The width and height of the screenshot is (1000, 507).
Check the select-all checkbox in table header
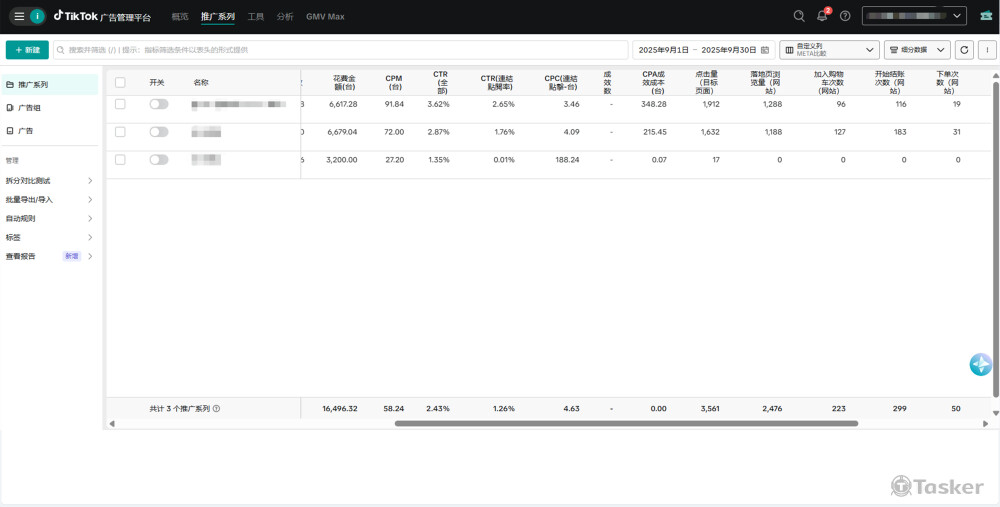click(120, 83)
